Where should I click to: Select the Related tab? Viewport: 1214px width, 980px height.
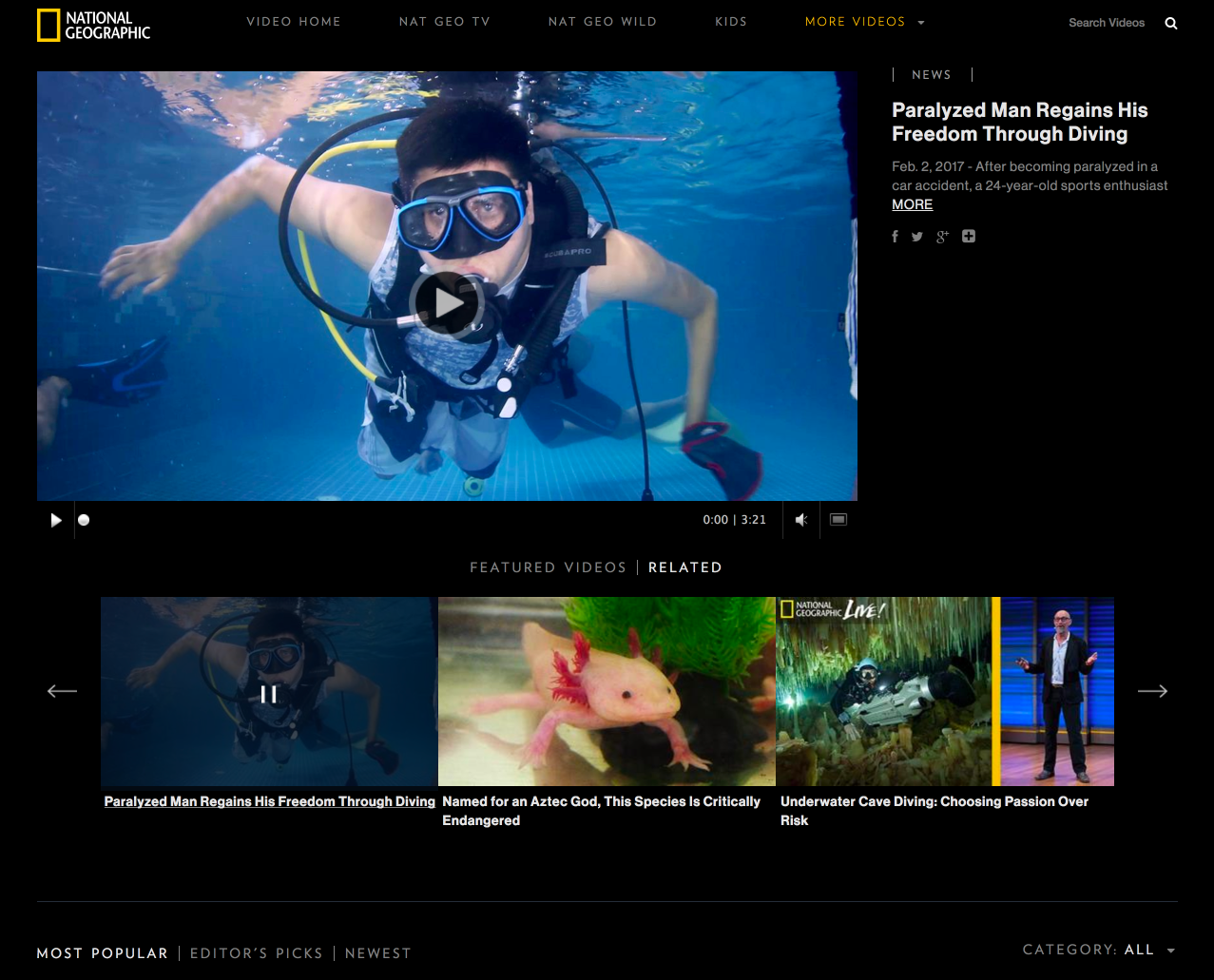click(x=685, y=567)
